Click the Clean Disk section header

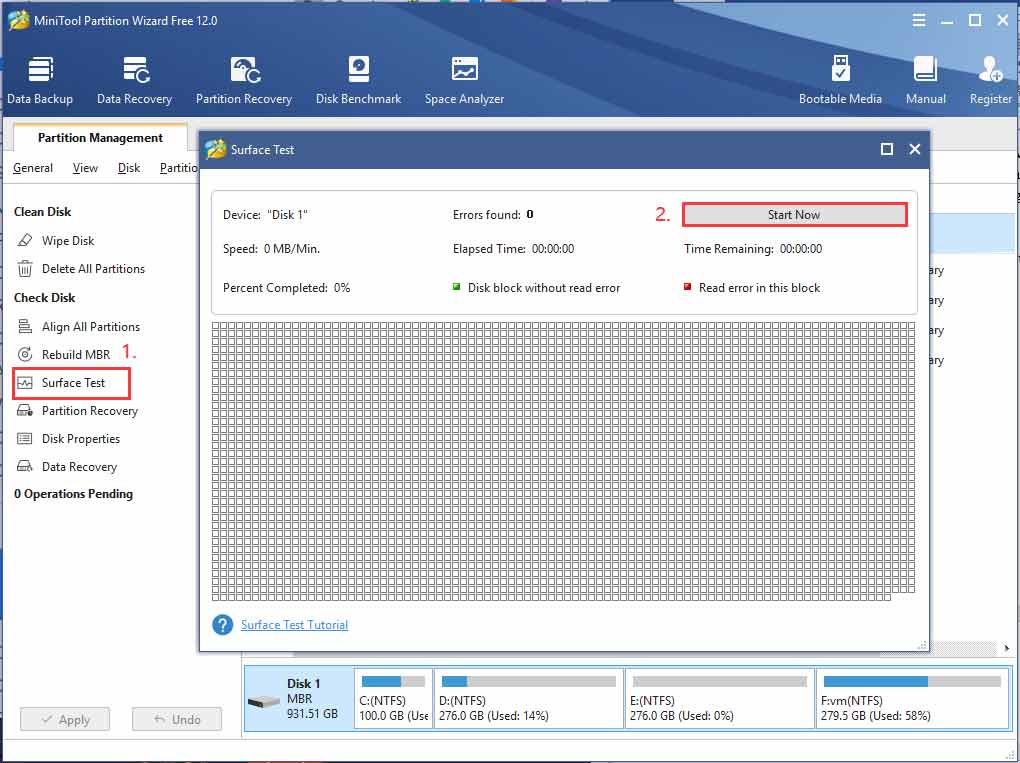(x=43, y=212)
